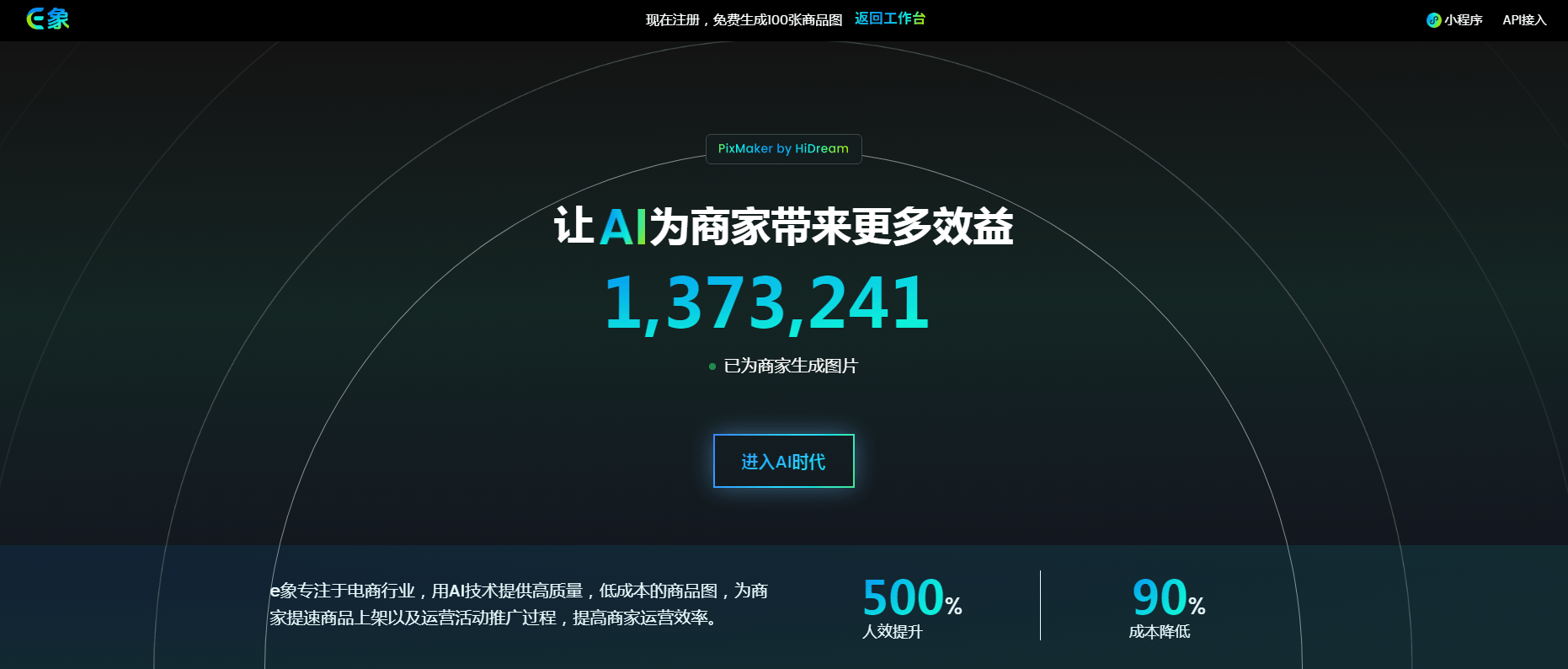The image size is (1568, 669).
Task: Click the 进入AI时代 button
Action: point(783,461)
